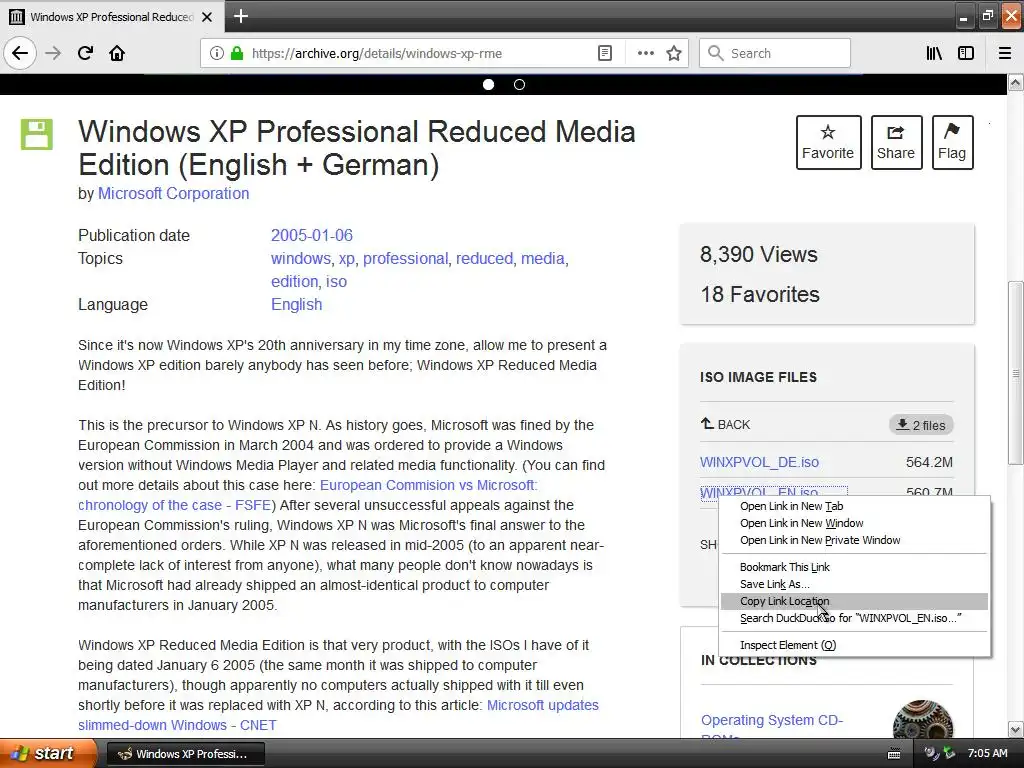The height and width of the screenshot is (768, 1024).
Task: Close the Windows XP Professional tab
Action: click(207, 17)
